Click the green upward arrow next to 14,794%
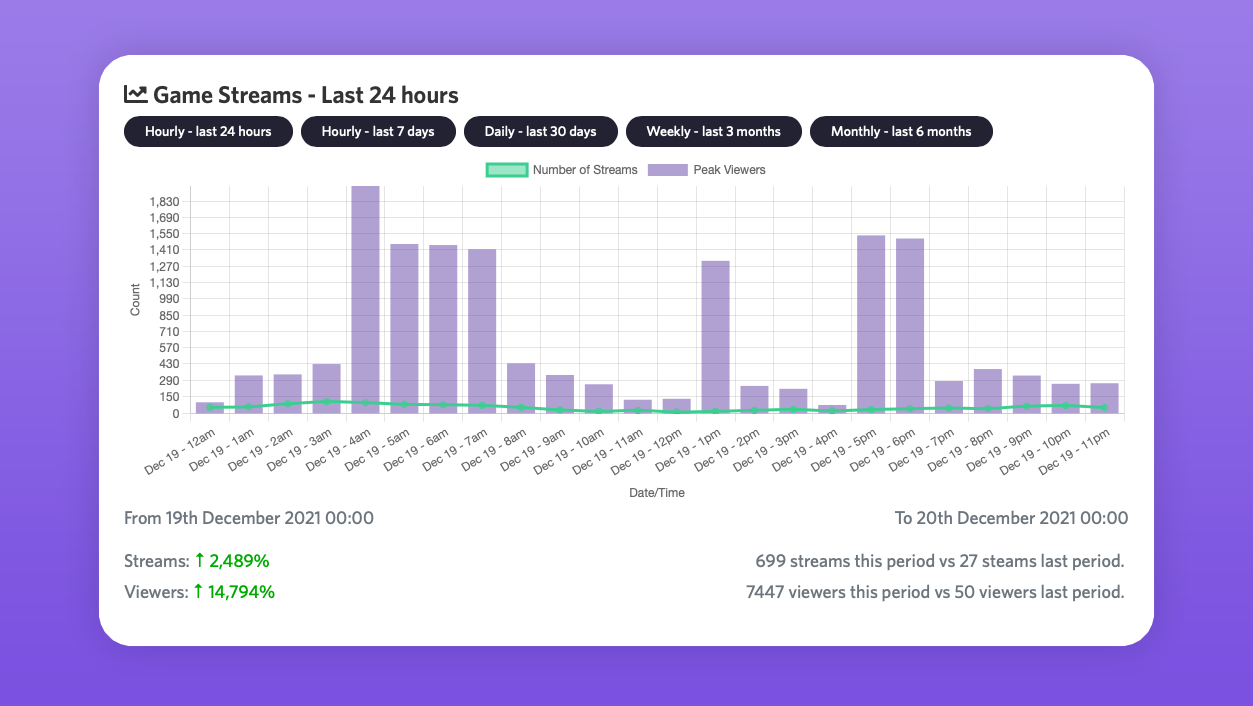 pos(199,592)
